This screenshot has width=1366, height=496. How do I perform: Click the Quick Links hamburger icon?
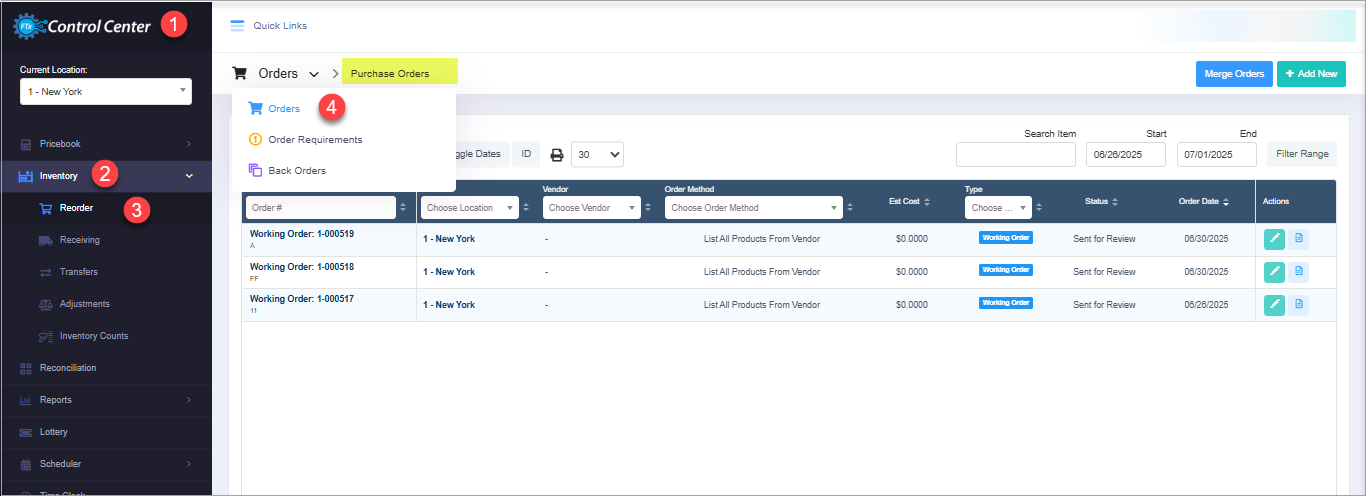(237, 26)
